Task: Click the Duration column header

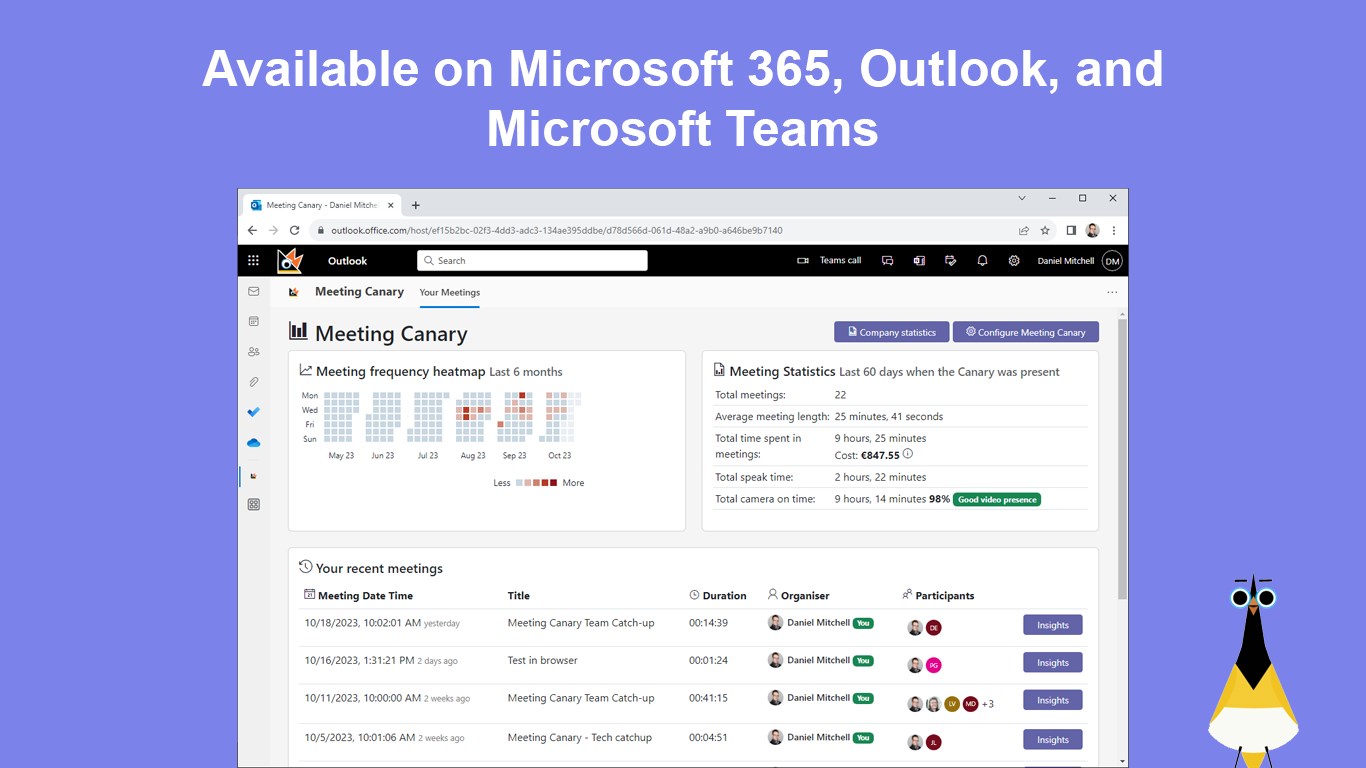Action: 718,596
